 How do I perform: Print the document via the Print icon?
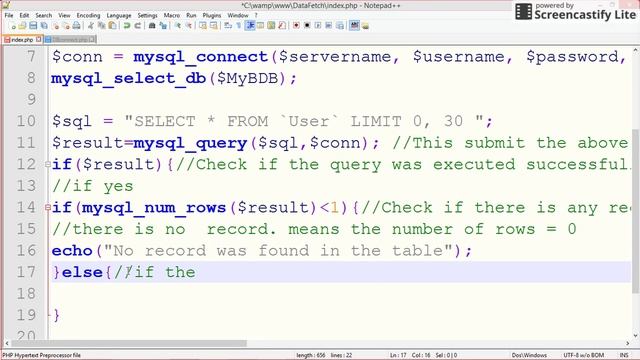point(76,26)
